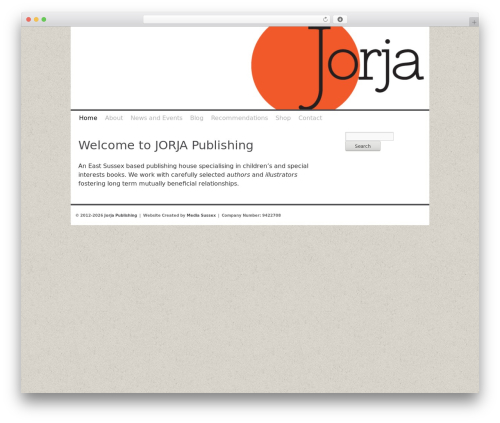
Task: Click the red close window dot
Action: (x=29, y=19)
